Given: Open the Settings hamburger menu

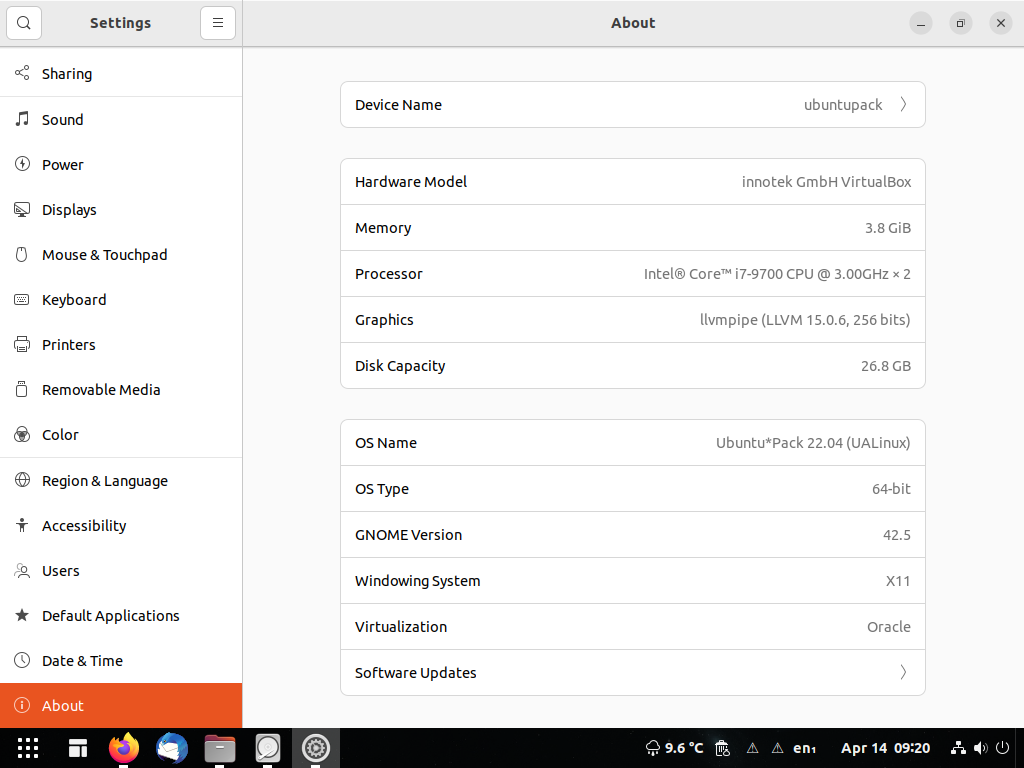Looking at the screenshot, I should pyautogui.click(x=217, y=23).
